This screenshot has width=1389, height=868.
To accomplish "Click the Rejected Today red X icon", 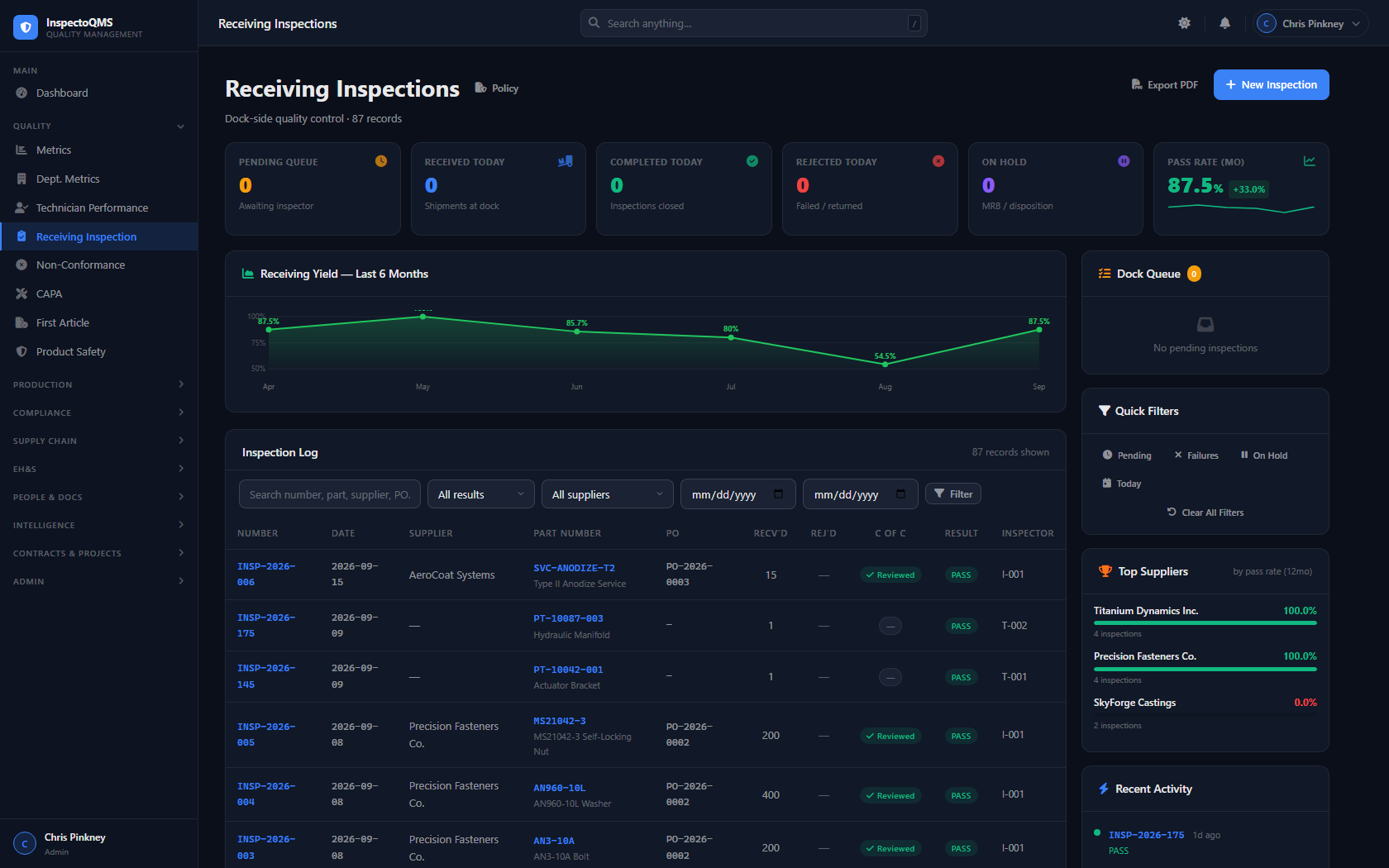I will point(938,161).
